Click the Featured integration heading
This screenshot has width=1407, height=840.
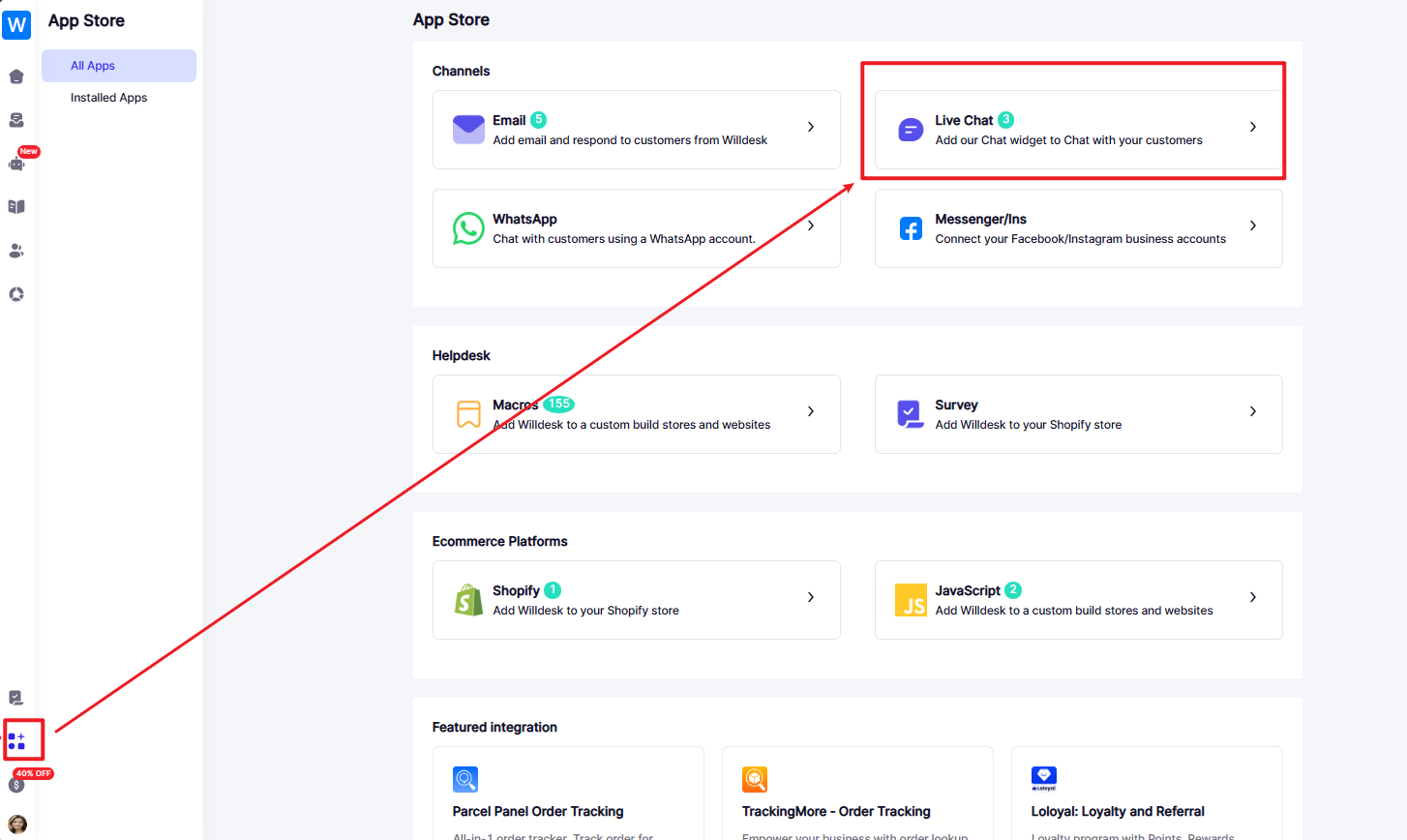[x=494, y=727]
